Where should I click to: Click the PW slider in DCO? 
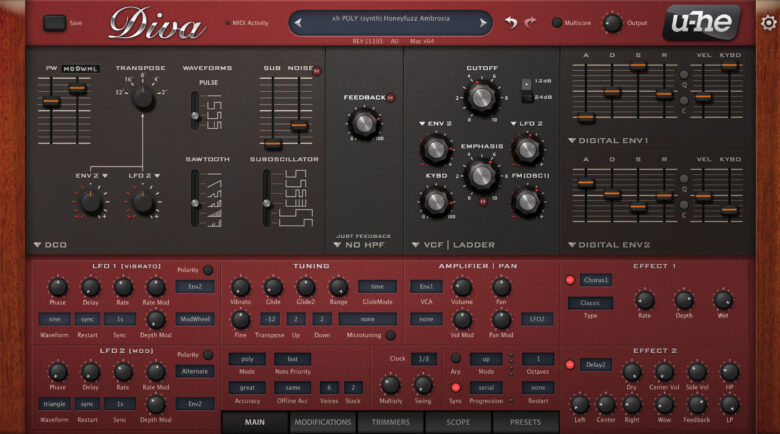pyautogui.click(x=51, y=102)
